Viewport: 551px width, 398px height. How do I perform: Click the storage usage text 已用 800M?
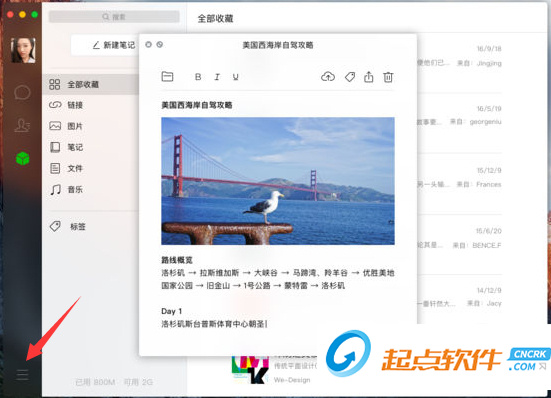(95, 382)
